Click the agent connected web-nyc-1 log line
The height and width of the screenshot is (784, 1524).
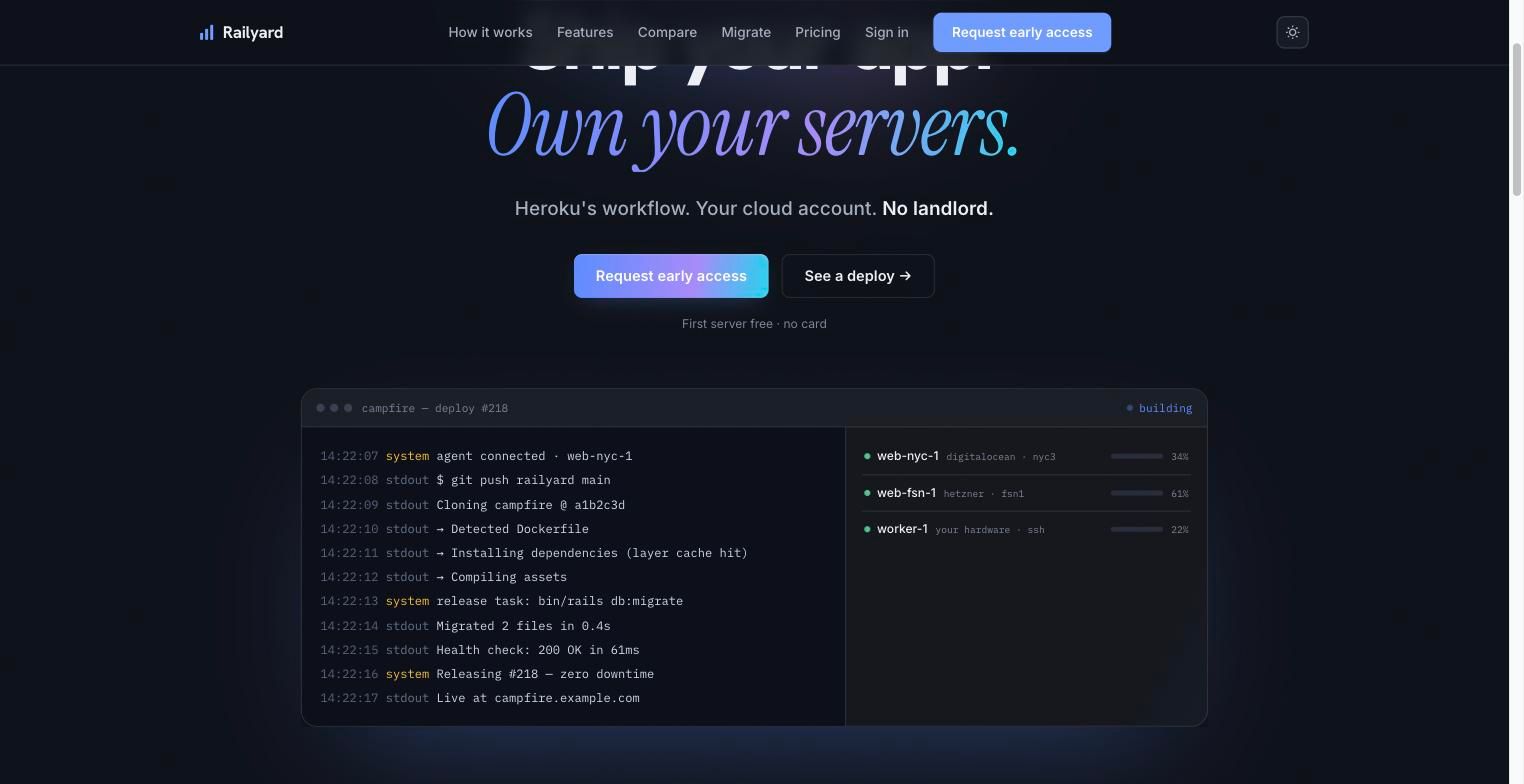click(476, 456)
